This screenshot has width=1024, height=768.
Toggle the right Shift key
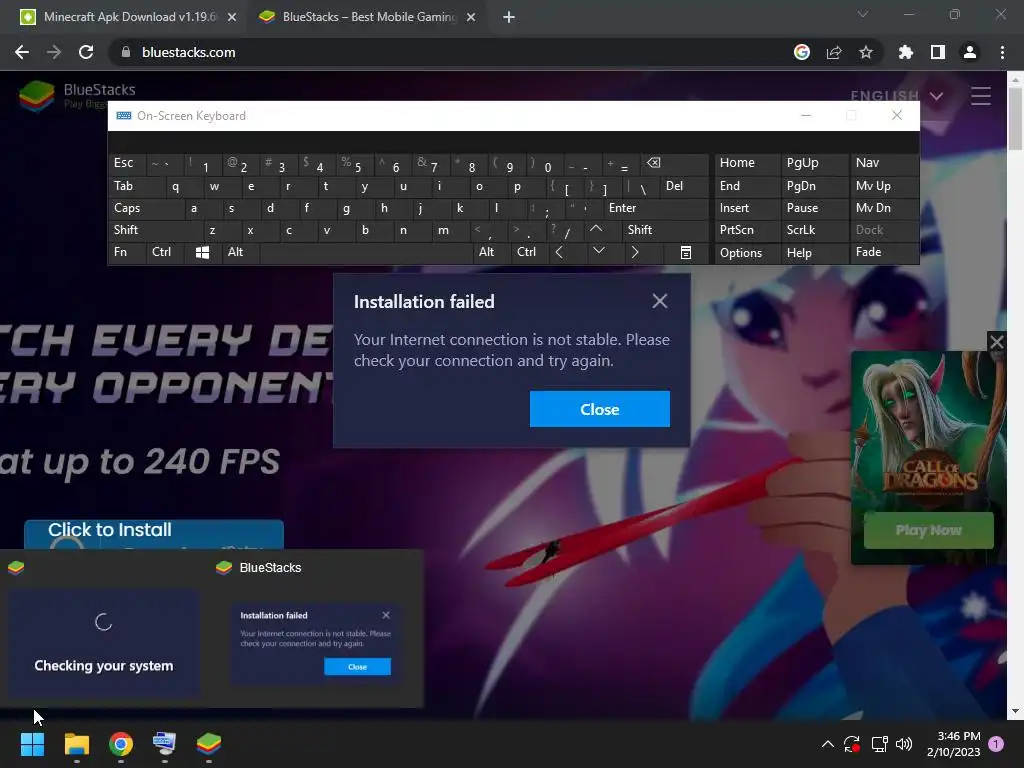tap(665, 230)
